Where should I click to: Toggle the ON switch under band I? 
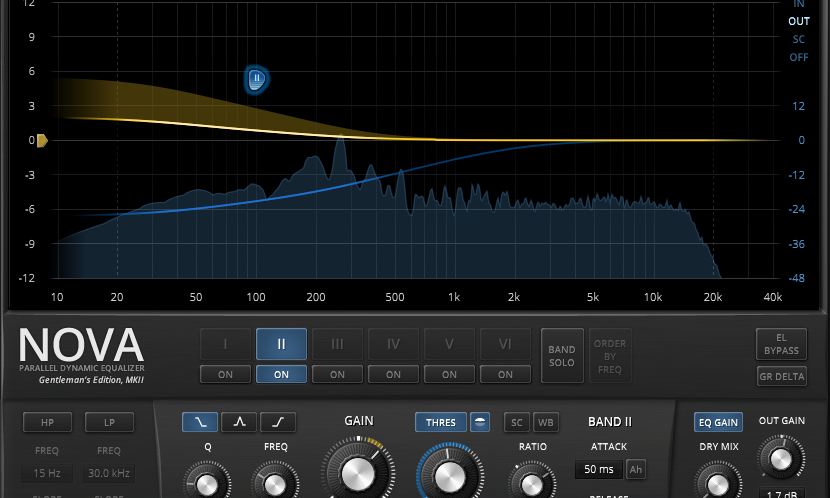[x=225, y=374]
